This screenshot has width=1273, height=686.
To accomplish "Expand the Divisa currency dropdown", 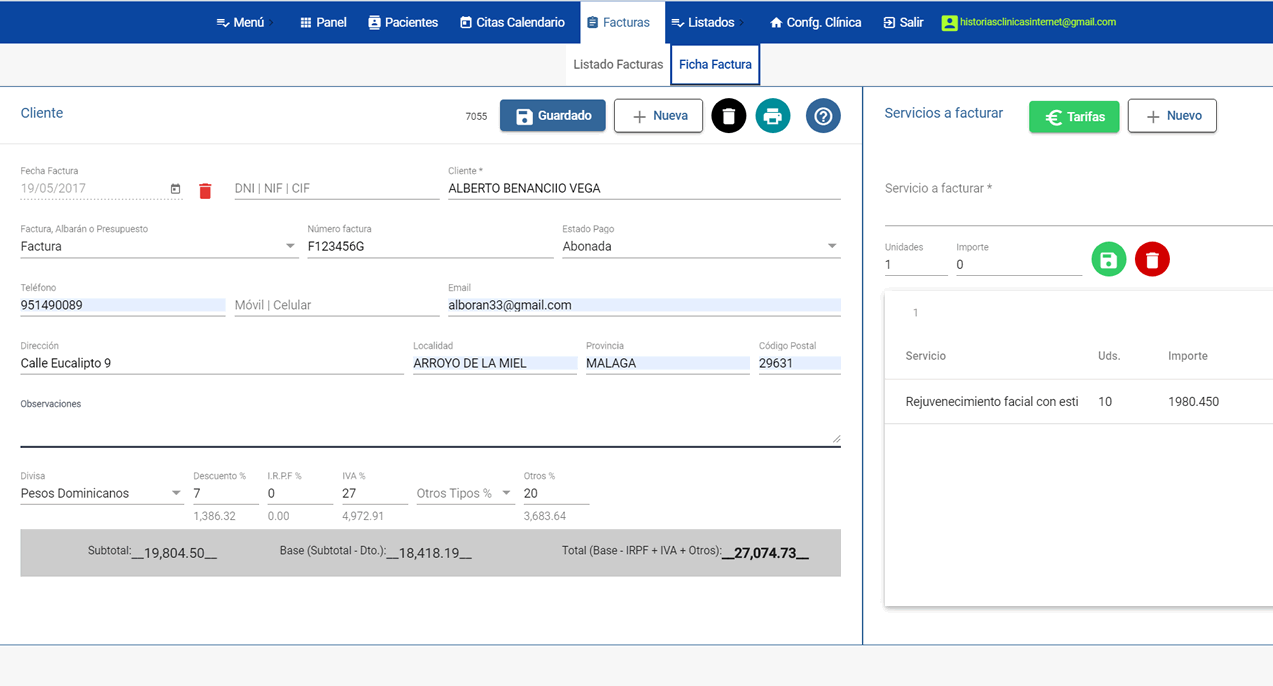I will pyautogui.click(x=176, y=493).
